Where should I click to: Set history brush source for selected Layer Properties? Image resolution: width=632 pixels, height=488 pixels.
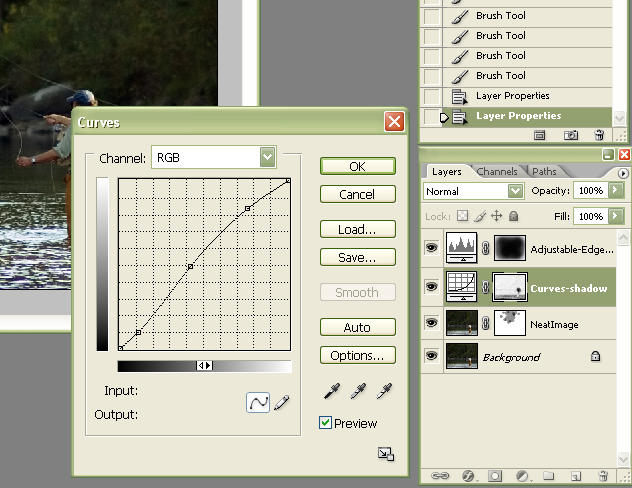tap(432, 117)
